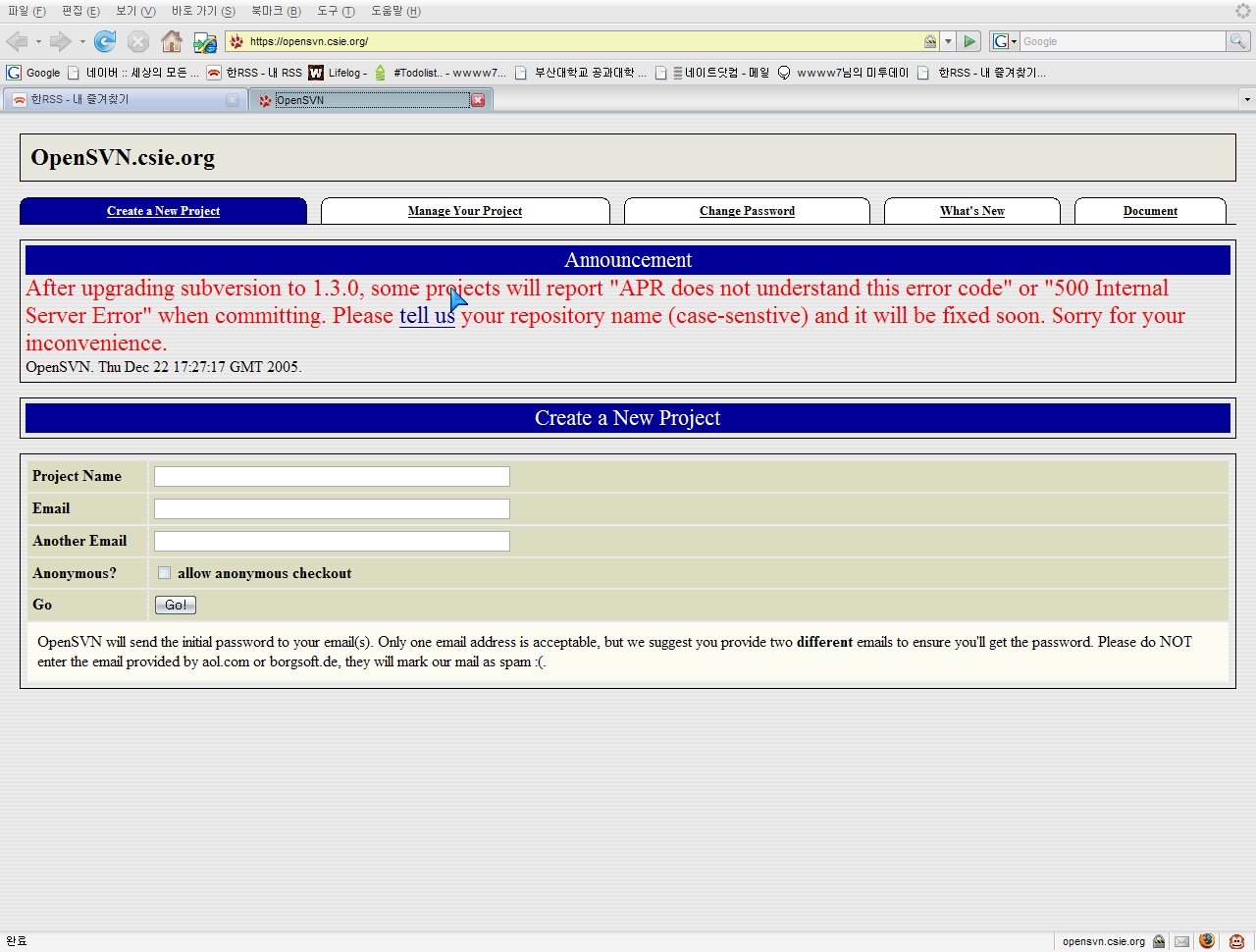Open the Google bookmark in bookmarks toolbar
Screen dimensions: 1256x952
pyautogui.click(x=33, y=73)
